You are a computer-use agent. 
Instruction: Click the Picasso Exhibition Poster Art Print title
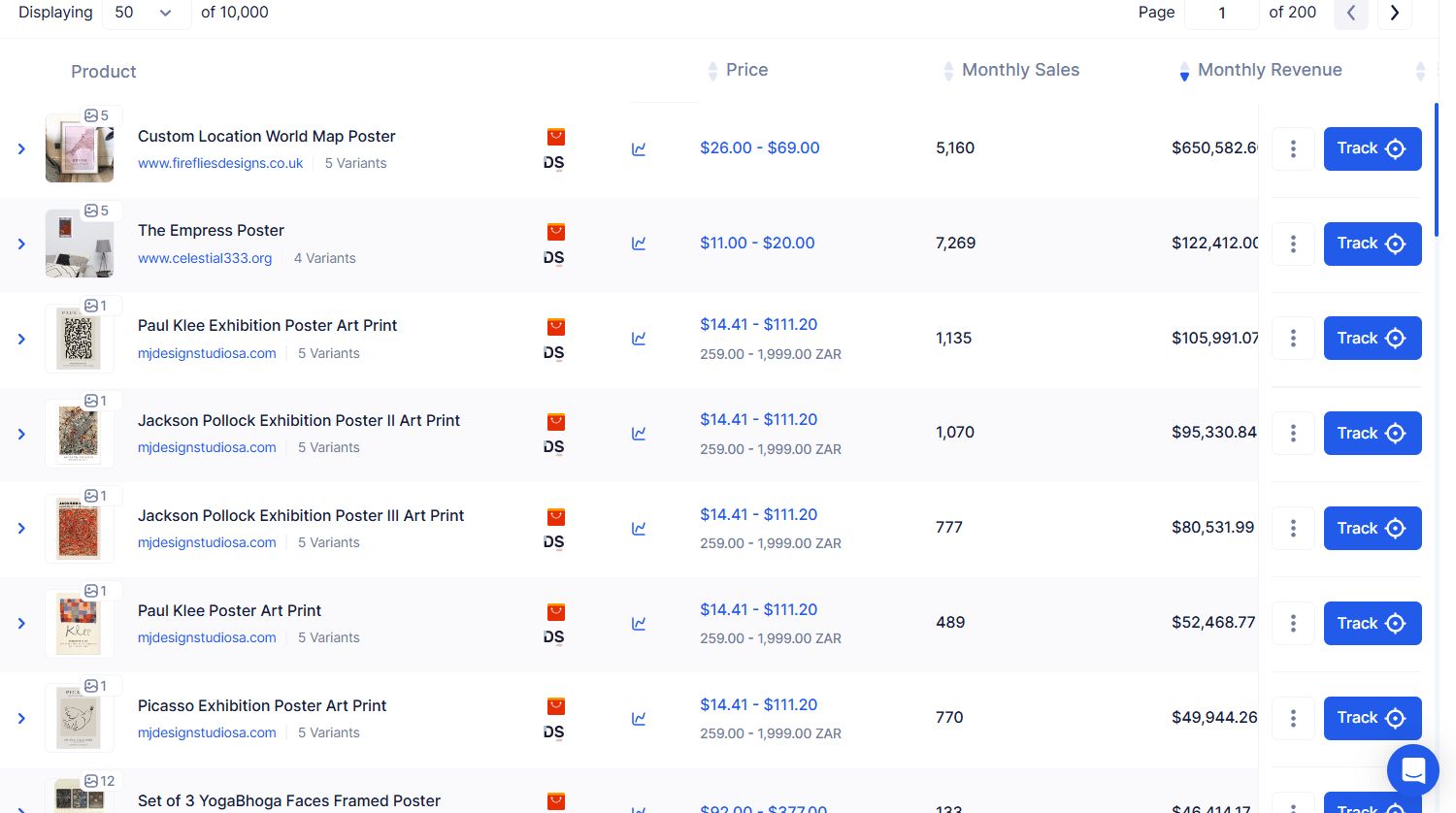pos(262,706)
